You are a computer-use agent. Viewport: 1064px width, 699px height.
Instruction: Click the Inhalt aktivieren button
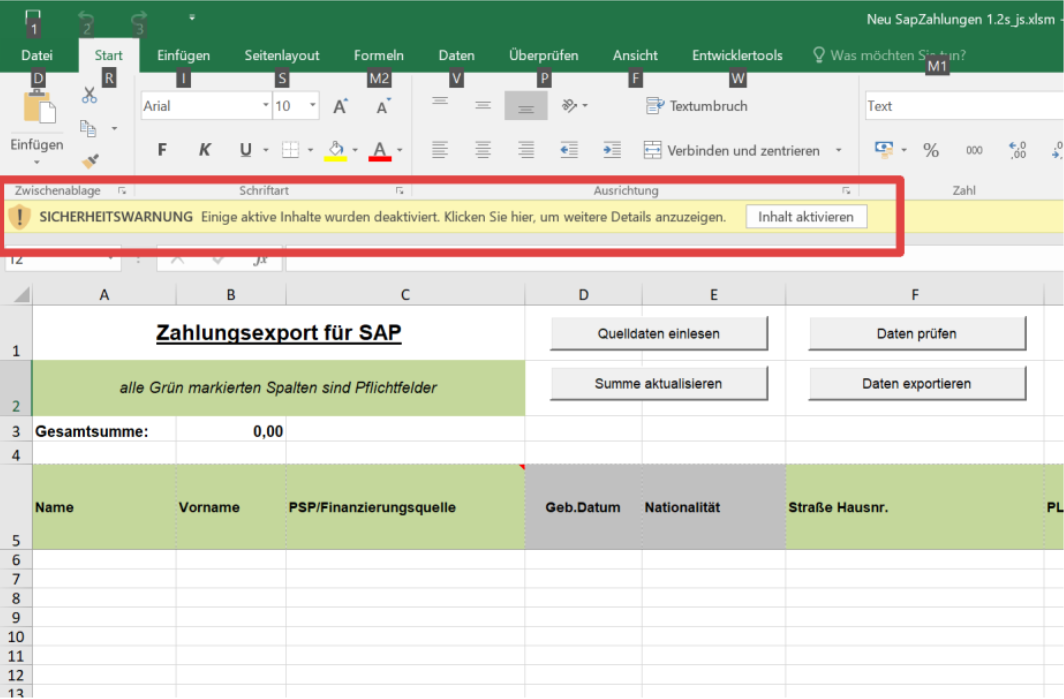pos(805,216)
